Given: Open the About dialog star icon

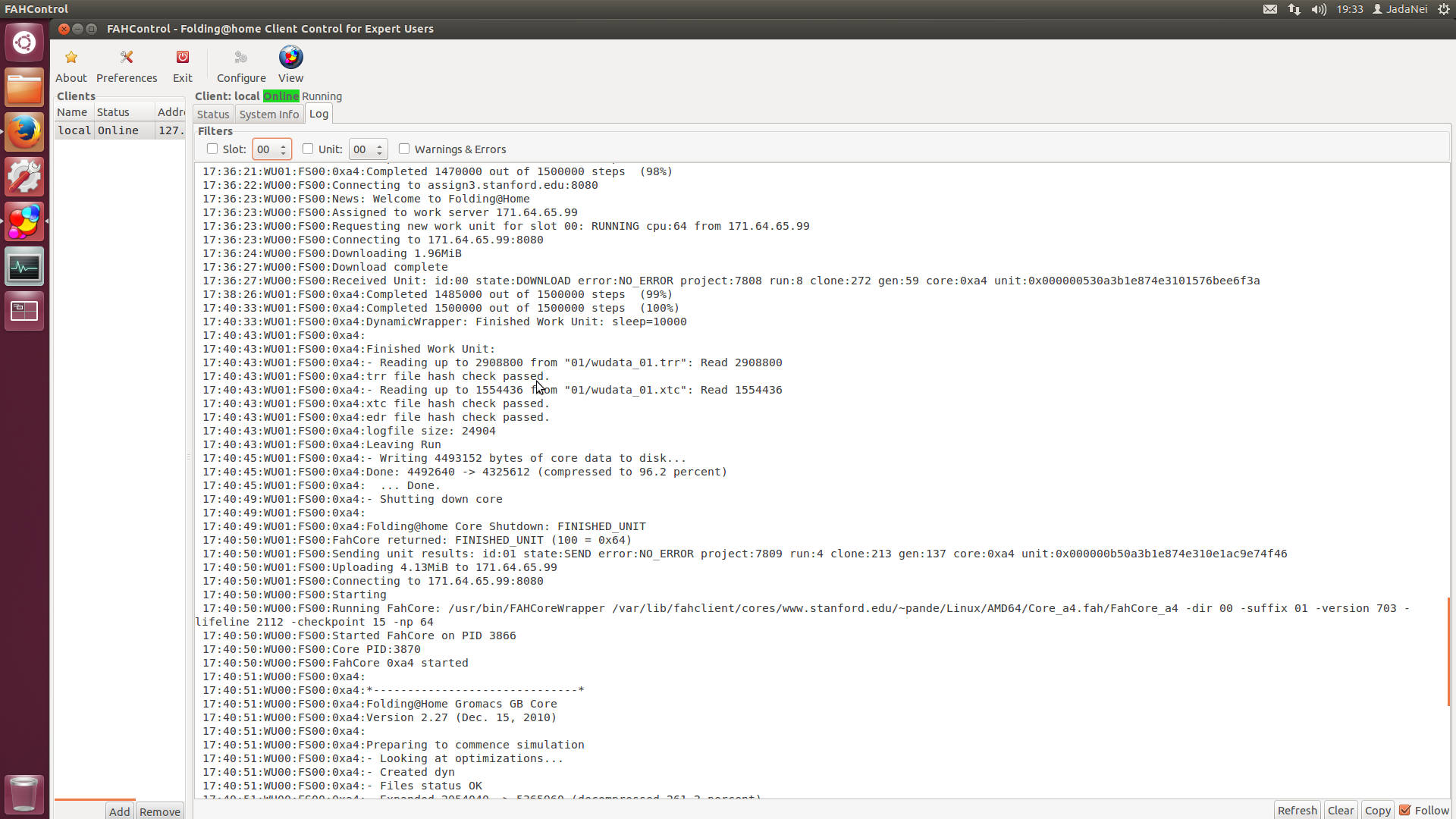Looking at the screenshot, I should pos(71,58).
